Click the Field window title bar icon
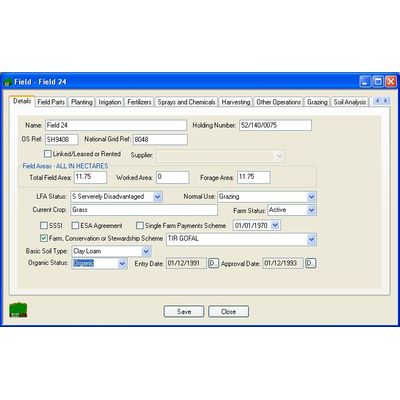 [x=8, y=82]
